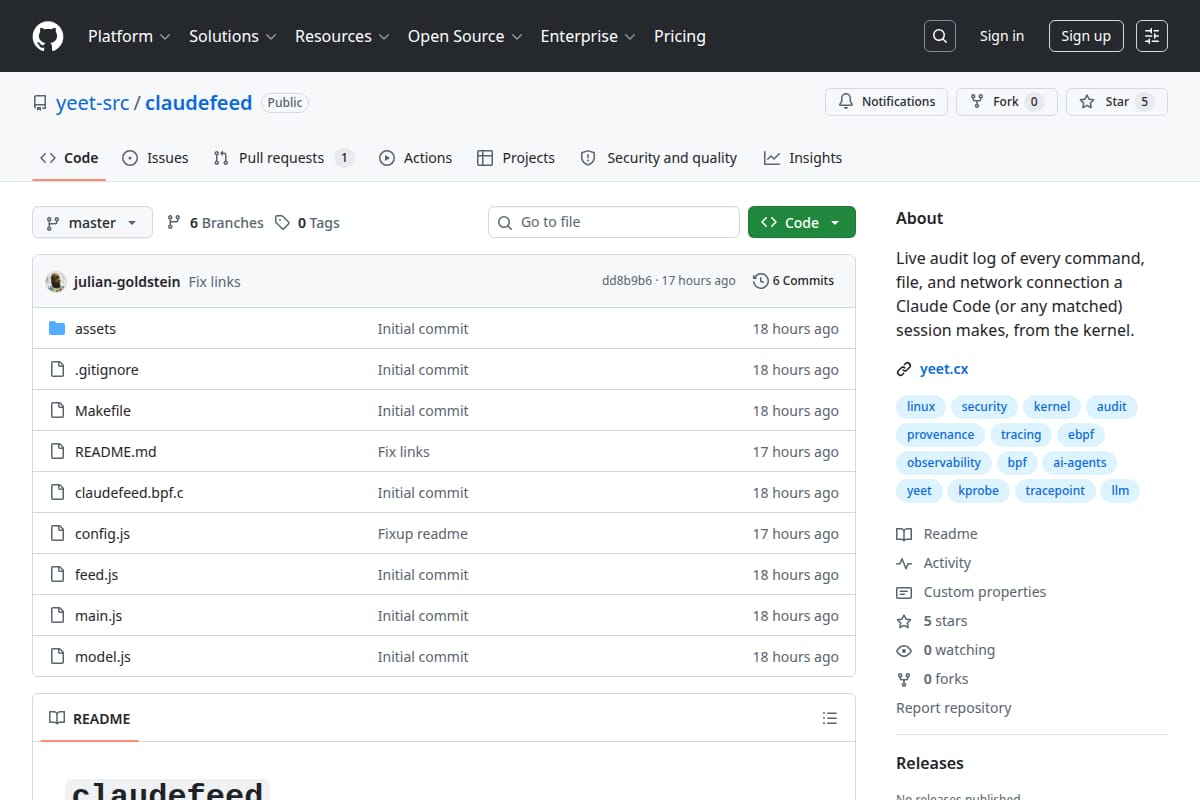The width and height of the screenshot is (1200, 800).
Task: Click the tracepoint topic tag
Action: [1055, 490]
